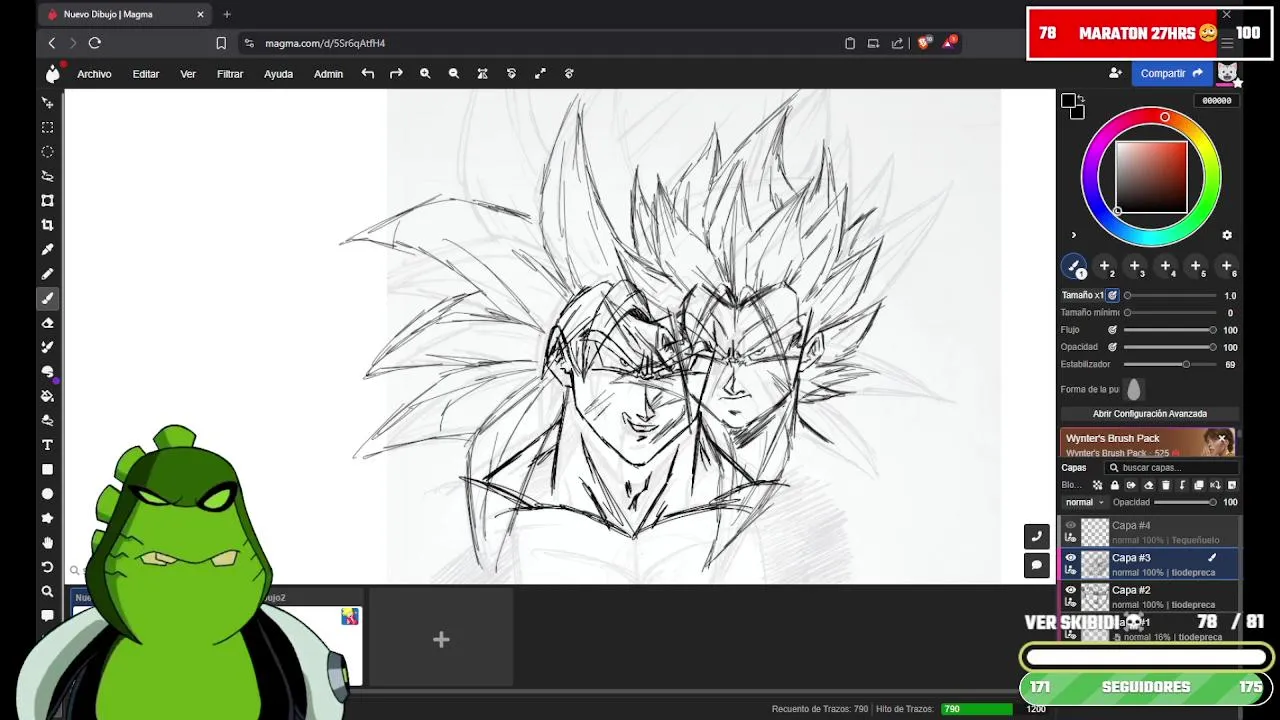Toggle pressure control for Tamaño

(1112, 295)
